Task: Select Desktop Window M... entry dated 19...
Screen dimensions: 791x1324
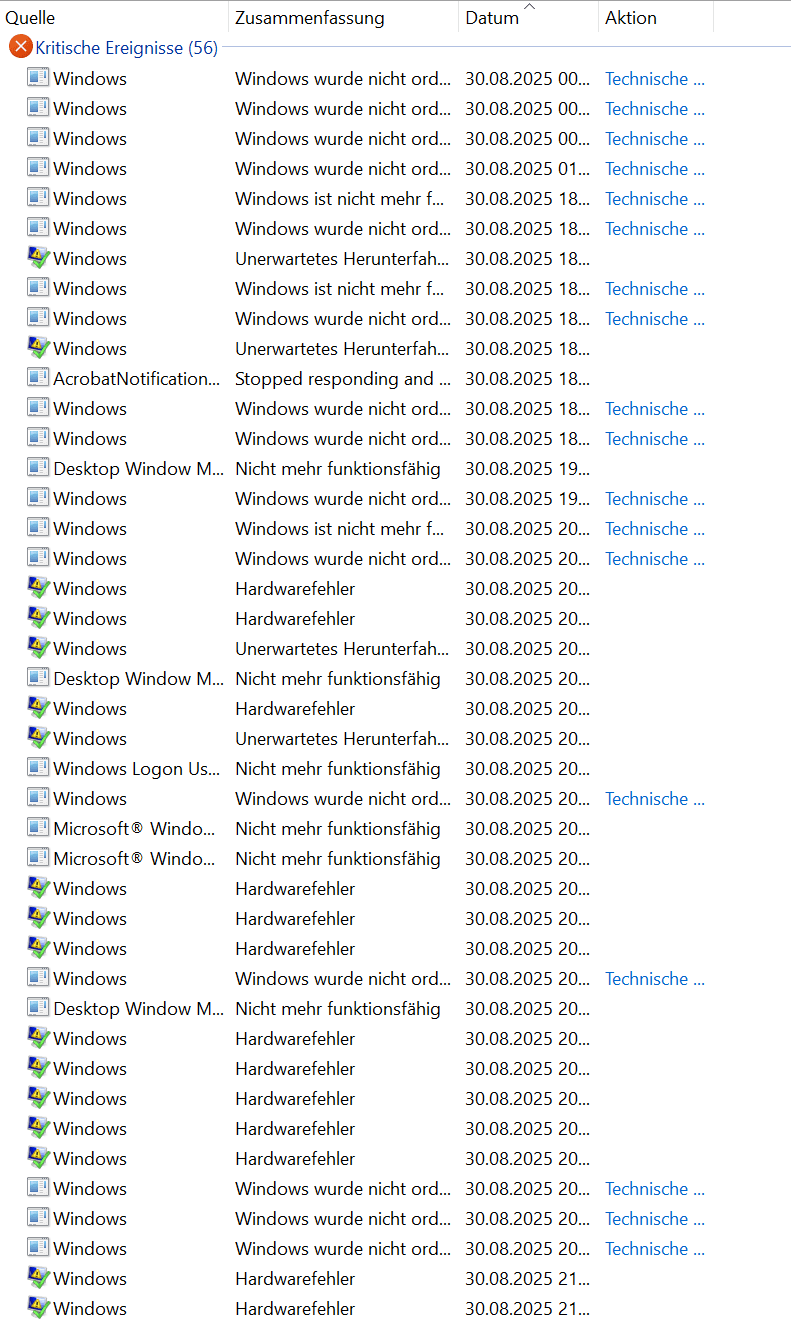Action: [139, 468]
